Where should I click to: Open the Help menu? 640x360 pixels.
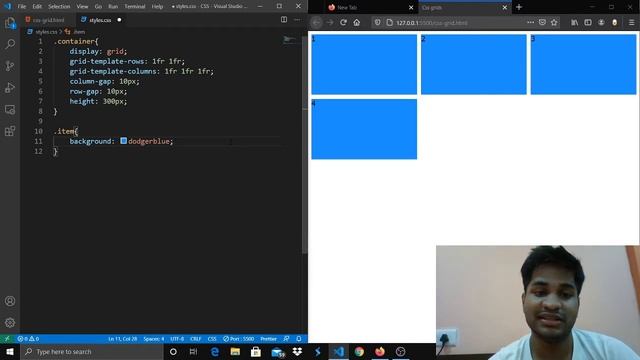[157, 7]
